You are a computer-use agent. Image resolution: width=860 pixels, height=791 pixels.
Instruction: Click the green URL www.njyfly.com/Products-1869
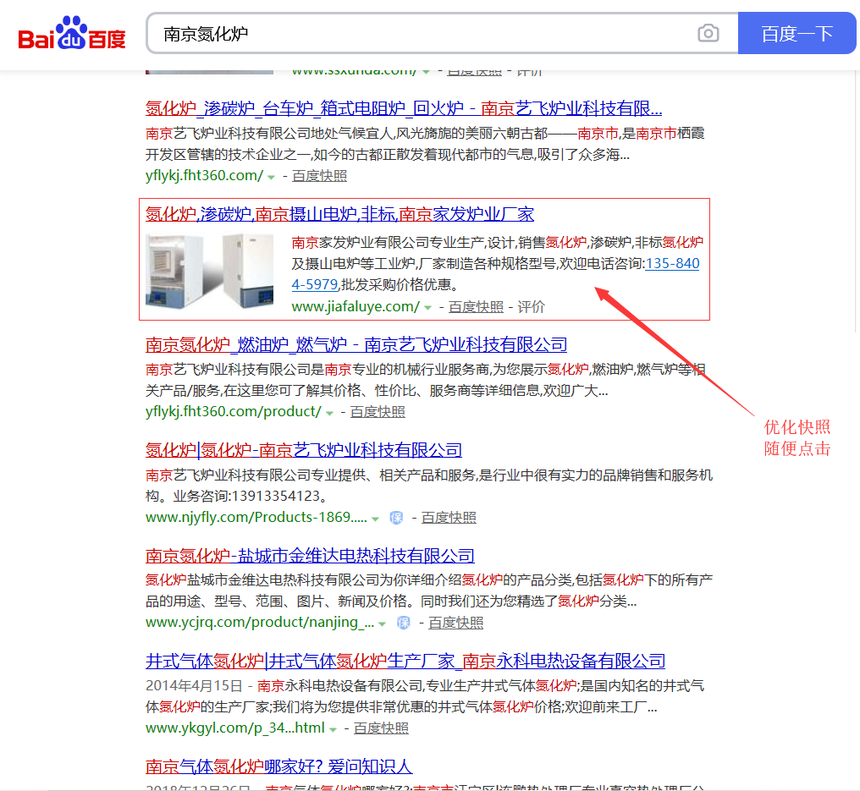[256, 517]
